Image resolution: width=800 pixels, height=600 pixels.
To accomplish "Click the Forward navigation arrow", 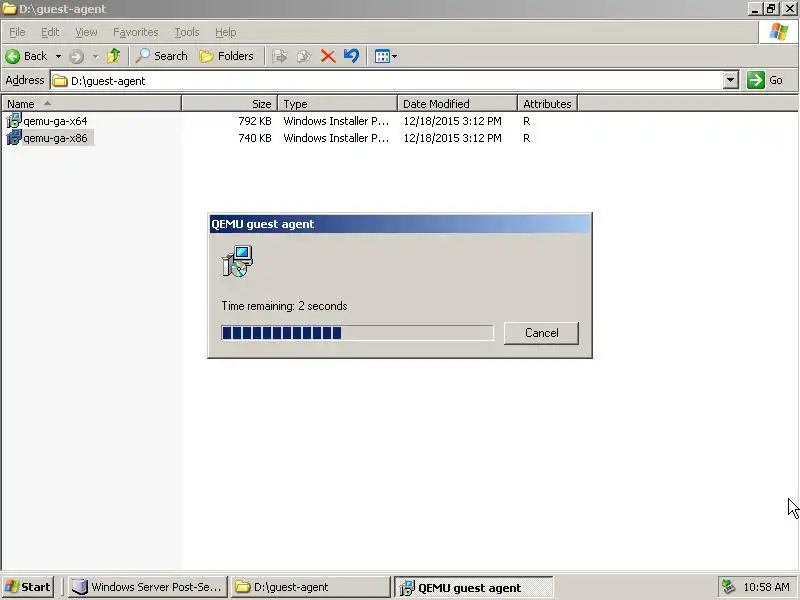I will click(x=77, y=56).
